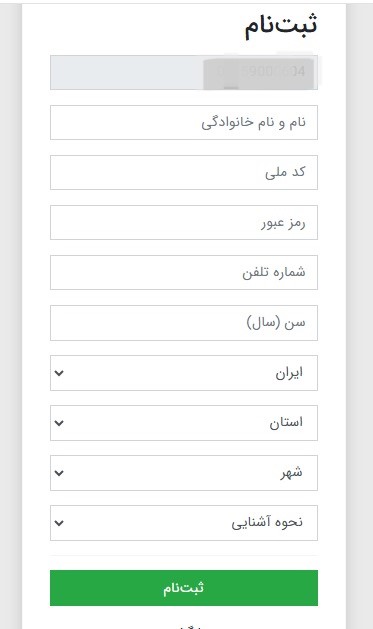Click the blurred number text in the disabled field
Screen dimensions: 373x629
pos(262,72)
